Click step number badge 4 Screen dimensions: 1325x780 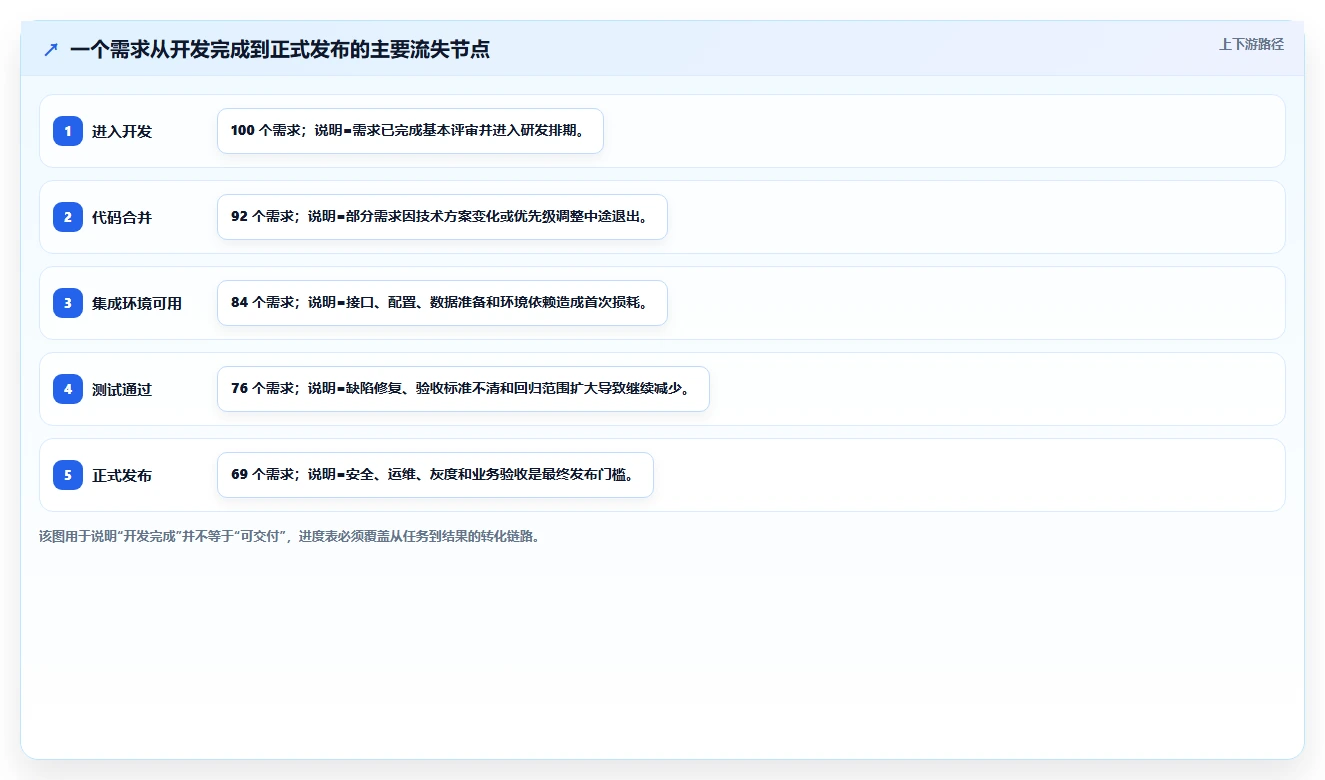click(68, 389)
